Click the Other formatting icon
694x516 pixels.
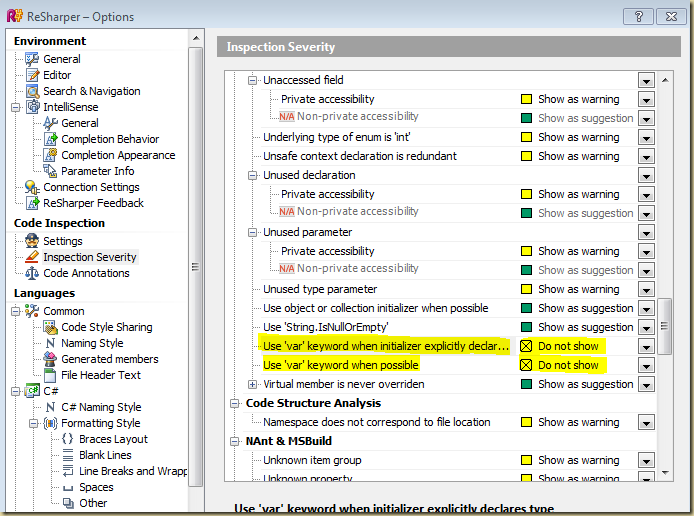point(68,503)
